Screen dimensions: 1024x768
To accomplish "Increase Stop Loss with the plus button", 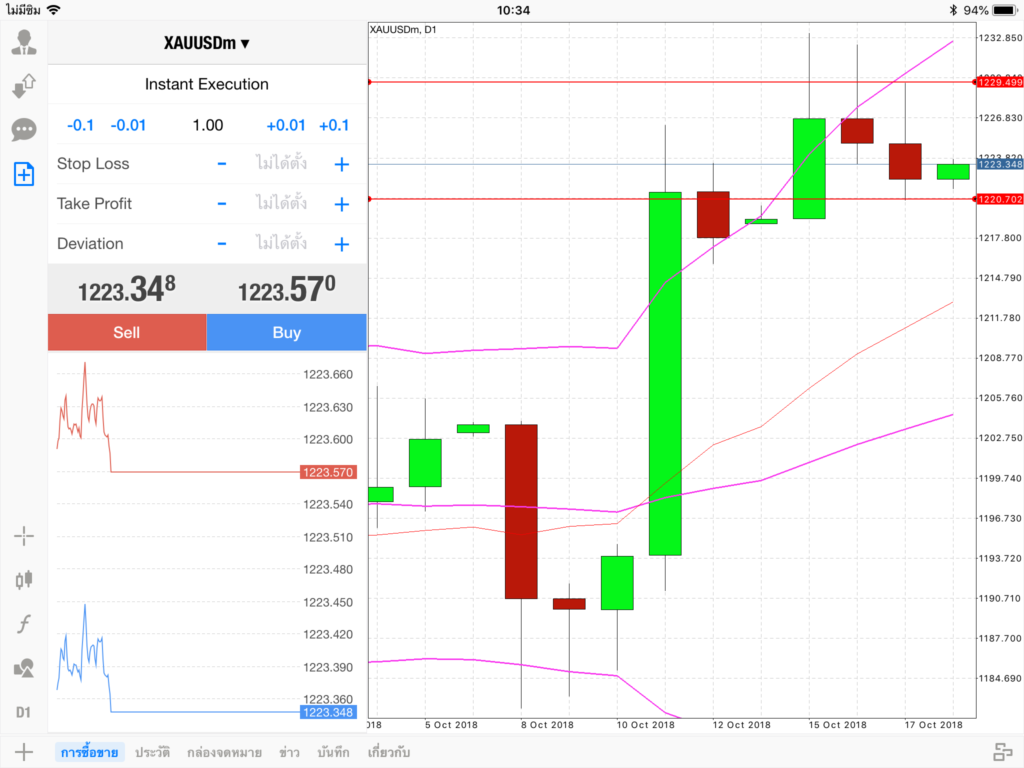I will (x=341, y=164).
